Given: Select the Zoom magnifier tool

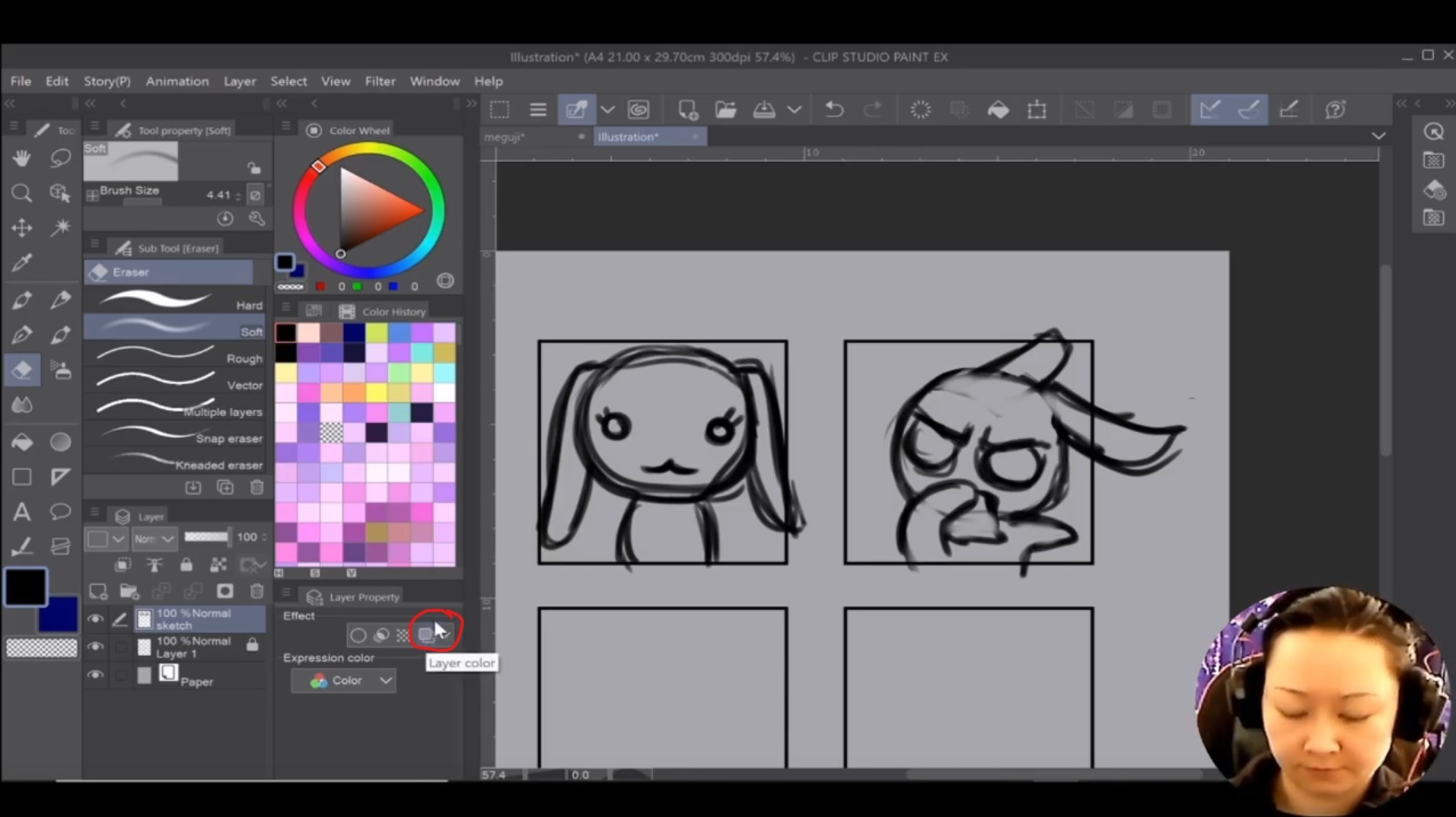Looking at the screenshot, I should (x=21, y=193).
